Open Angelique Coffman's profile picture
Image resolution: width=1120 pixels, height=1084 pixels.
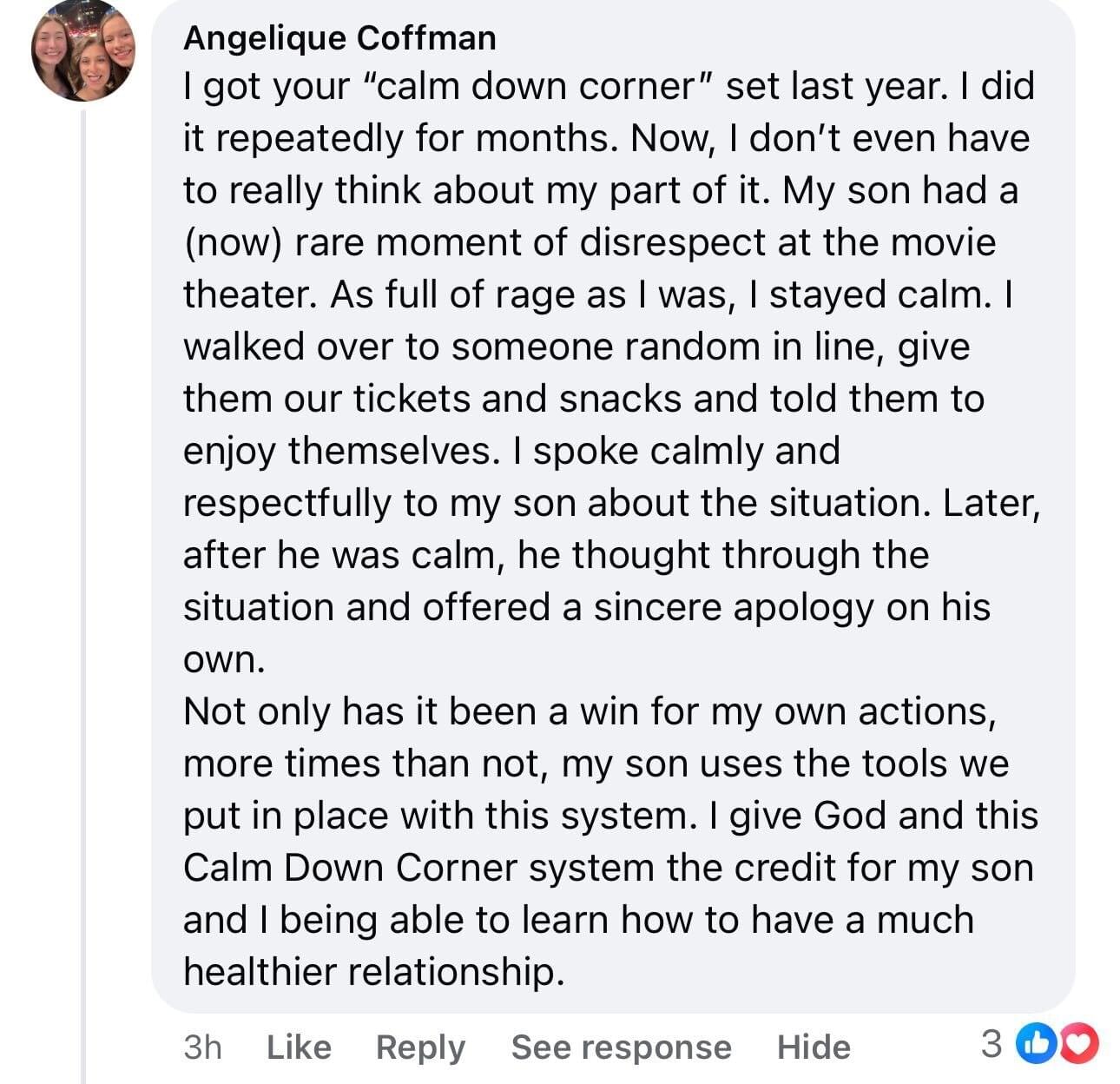(x=83, y=50)
